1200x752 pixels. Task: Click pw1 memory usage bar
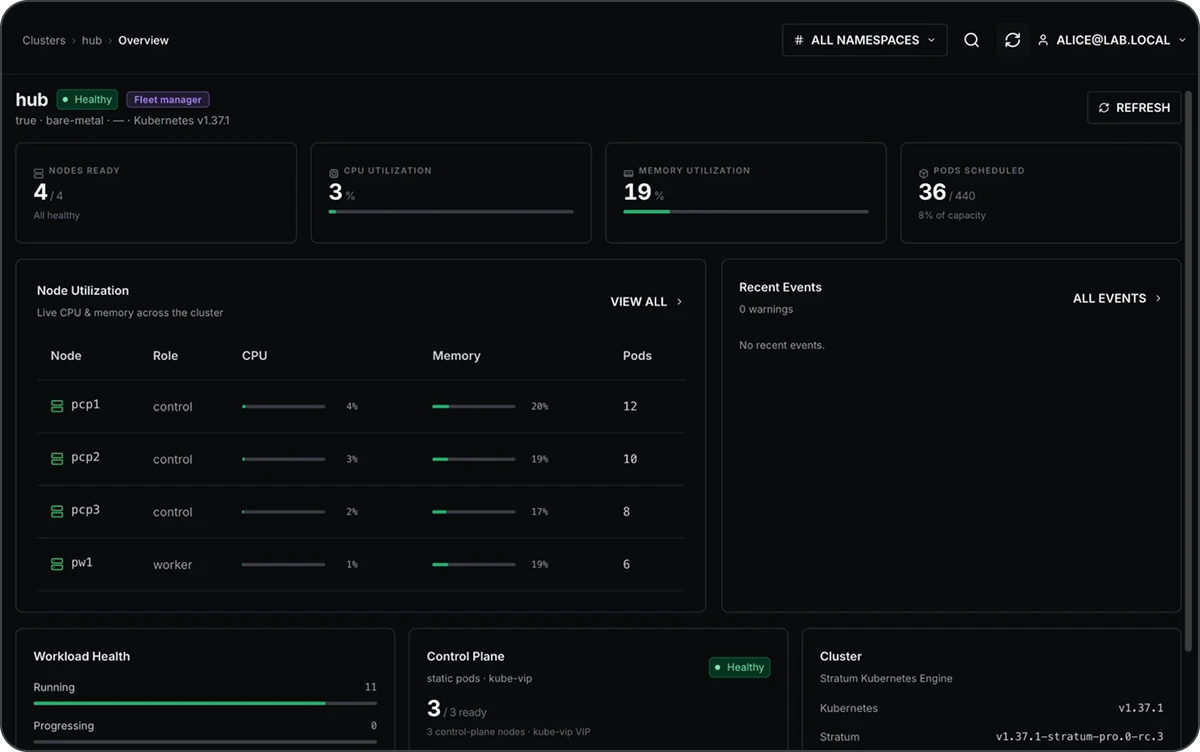point(474,564)
